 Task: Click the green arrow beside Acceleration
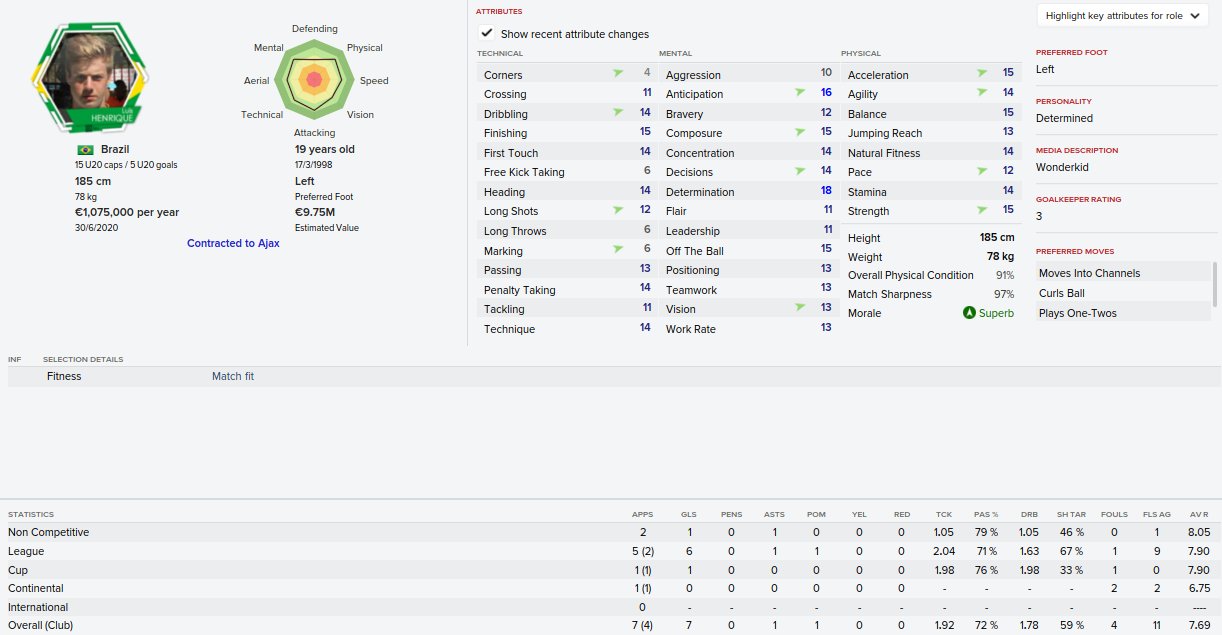(982, 74)
